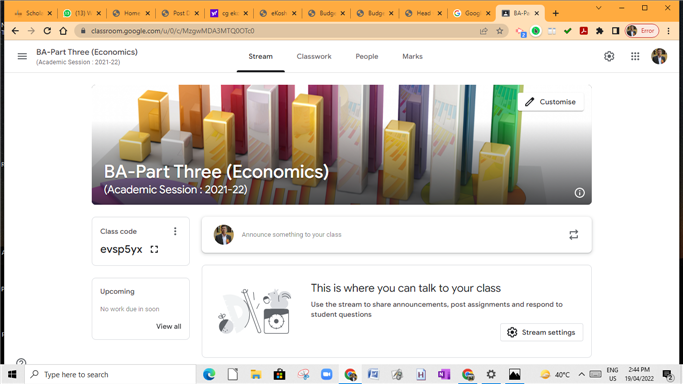Click the reuse post icon
The width and height of the screenshot is (683, 384).
(574, 235)
